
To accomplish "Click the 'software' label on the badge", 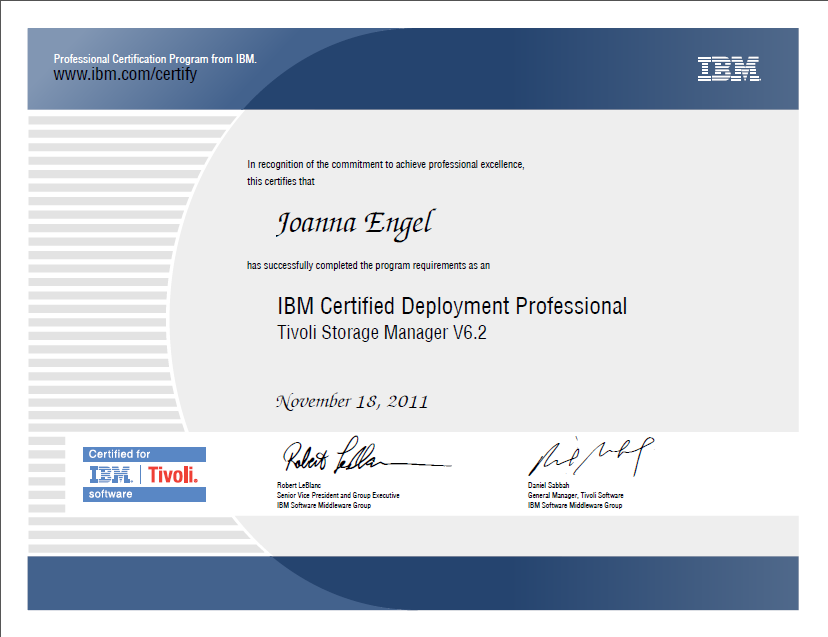I will tap(109, 494).
